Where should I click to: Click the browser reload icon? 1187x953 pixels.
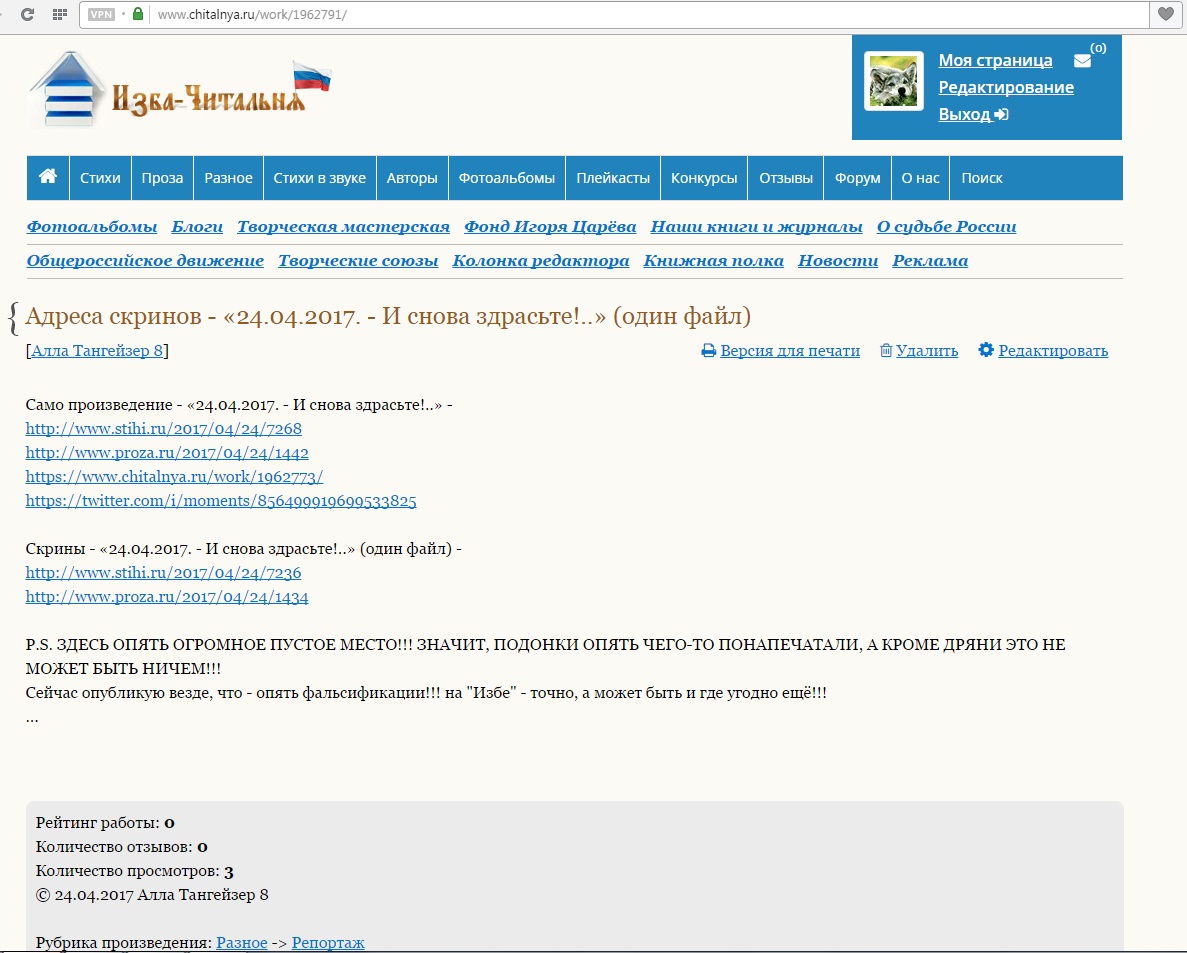27,15
